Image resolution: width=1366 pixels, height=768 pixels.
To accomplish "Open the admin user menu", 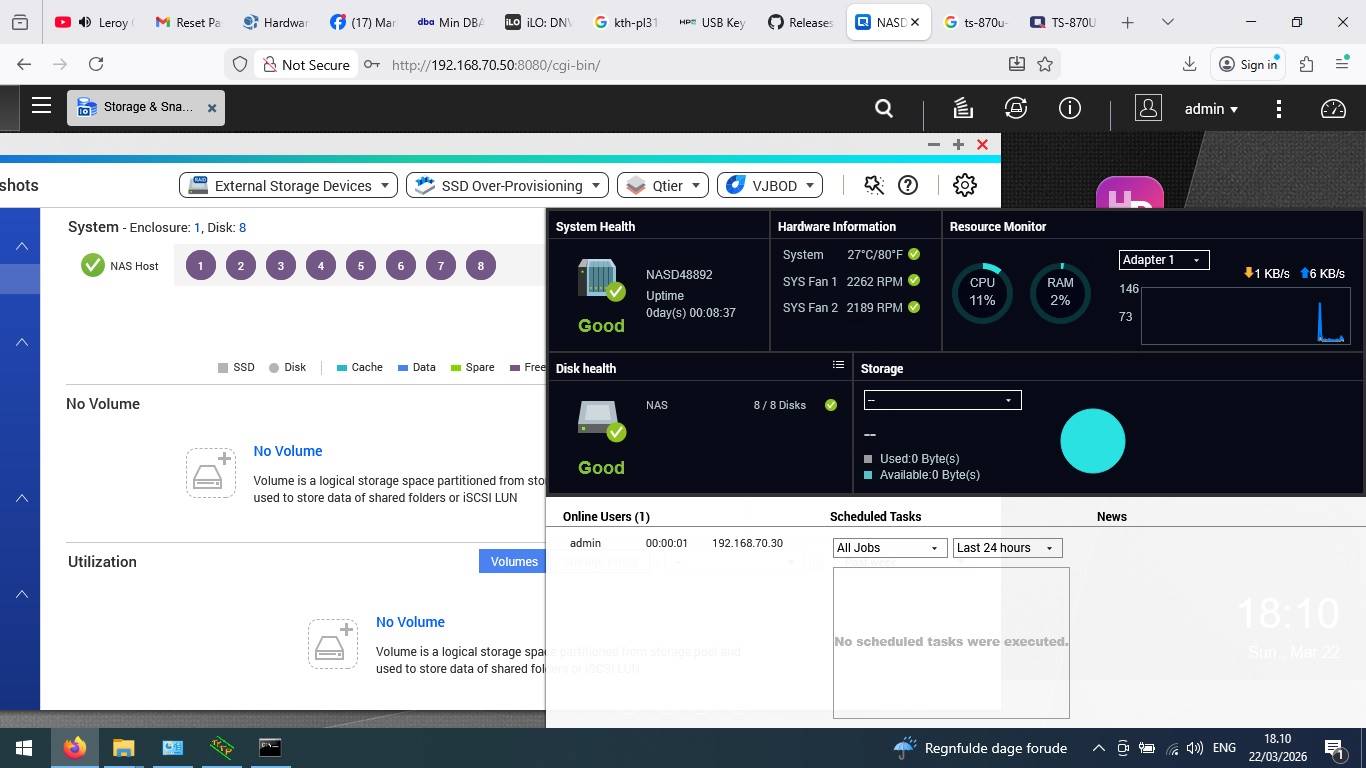I will [1210, 109].
